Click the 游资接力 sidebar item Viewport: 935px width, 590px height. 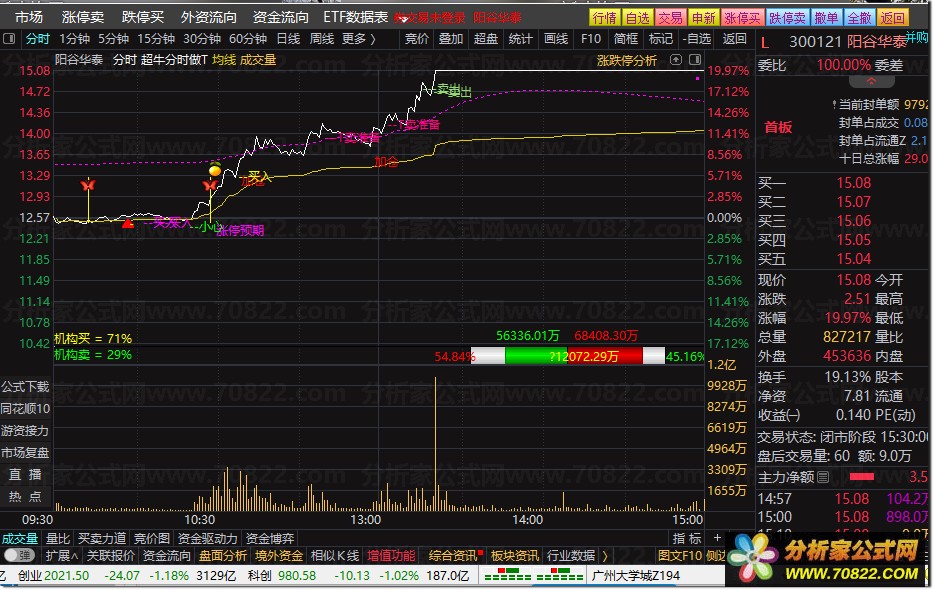coord(25,431)
